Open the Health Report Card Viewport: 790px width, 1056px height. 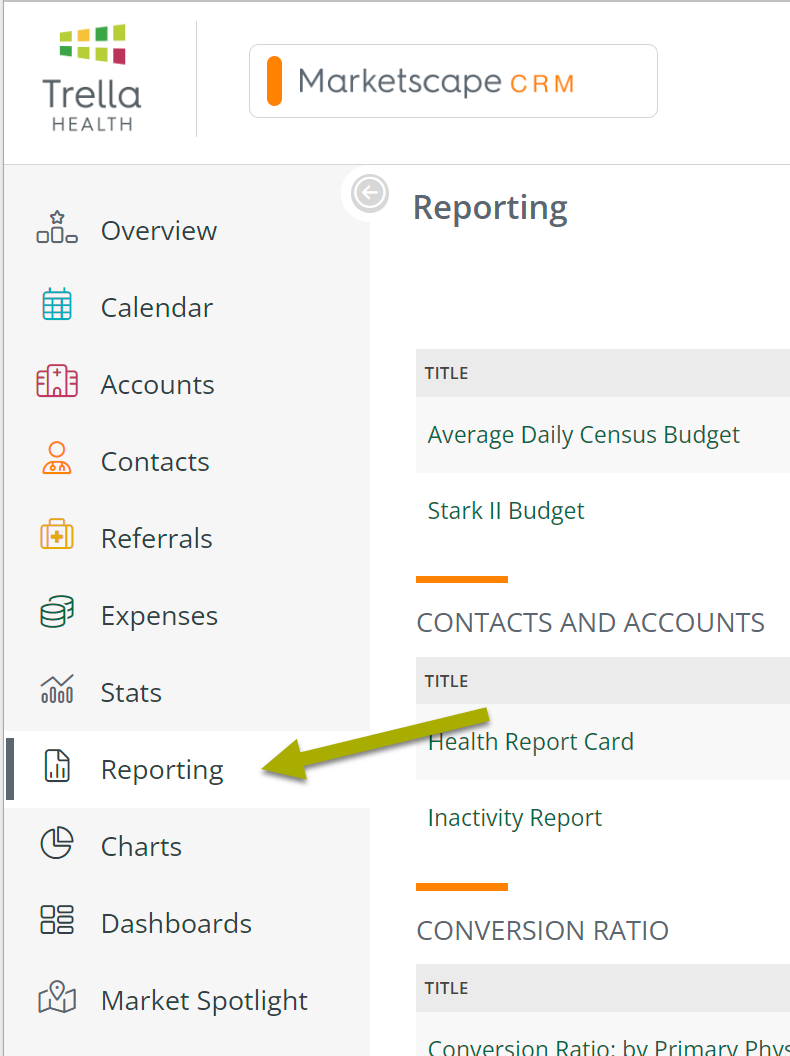[x=530, y=741]
